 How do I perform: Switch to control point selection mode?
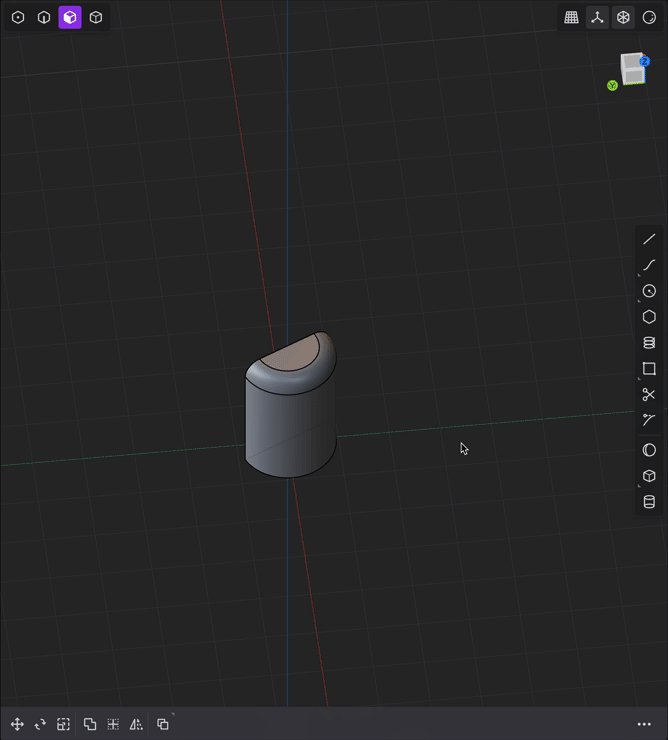pos(18,17)
